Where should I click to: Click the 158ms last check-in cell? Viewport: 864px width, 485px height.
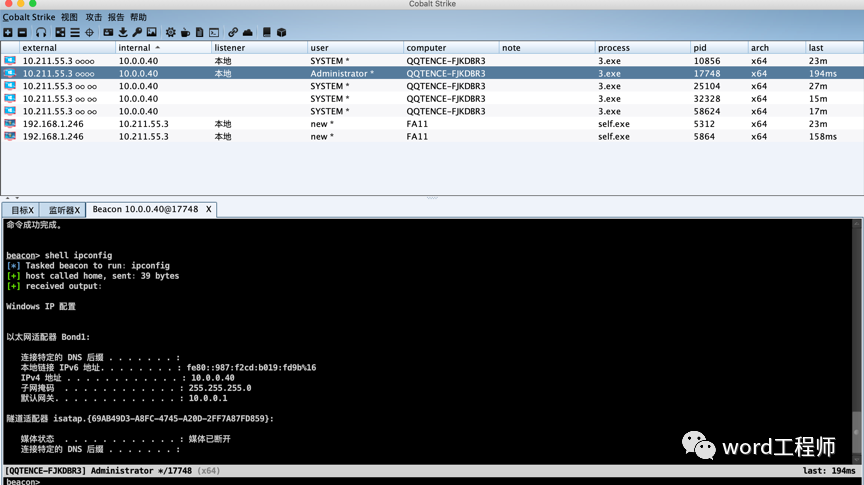click(x=823, y=137)
